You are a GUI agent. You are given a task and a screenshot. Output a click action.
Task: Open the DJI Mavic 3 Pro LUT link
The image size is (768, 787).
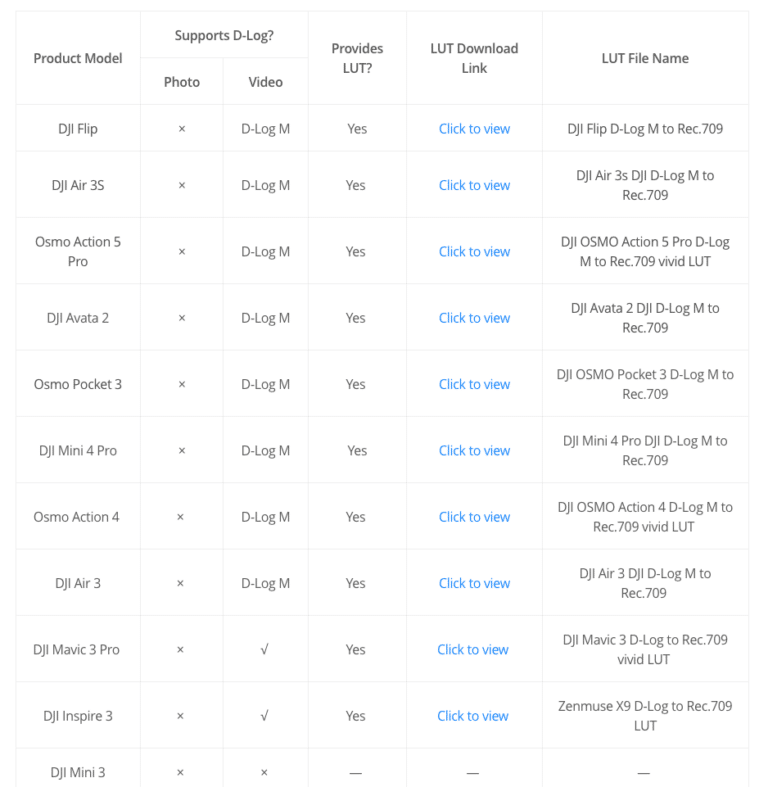(473, 650)
